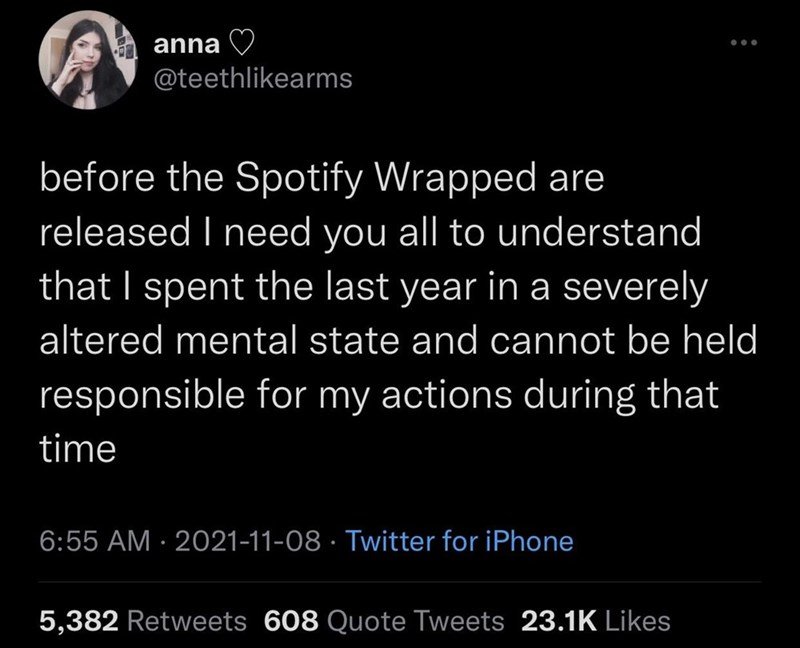
Task: Click the 6:55 AM timestamp
Action: (x=95, y=541)
